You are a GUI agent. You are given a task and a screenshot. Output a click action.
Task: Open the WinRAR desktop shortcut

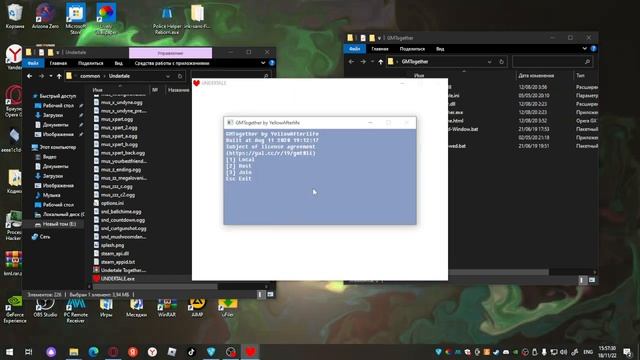167,308
